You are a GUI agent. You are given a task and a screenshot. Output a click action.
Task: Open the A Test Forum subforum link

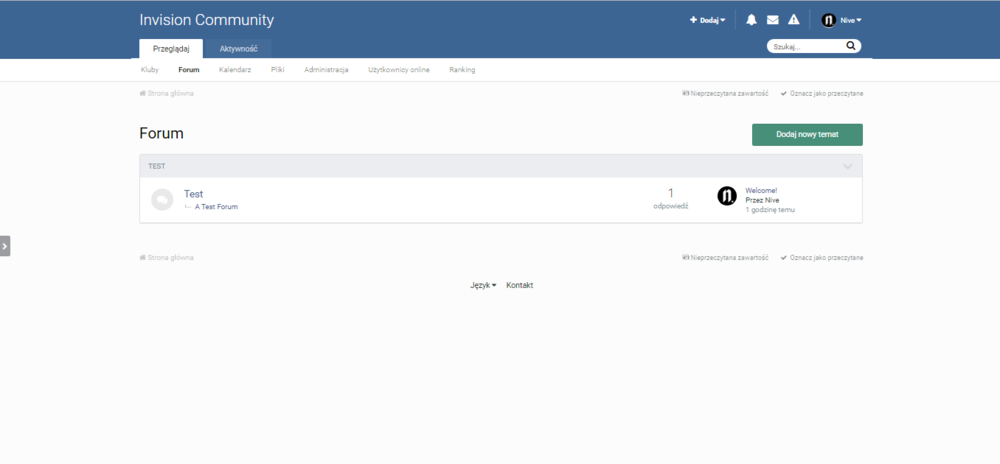click(x=216, y=207)
